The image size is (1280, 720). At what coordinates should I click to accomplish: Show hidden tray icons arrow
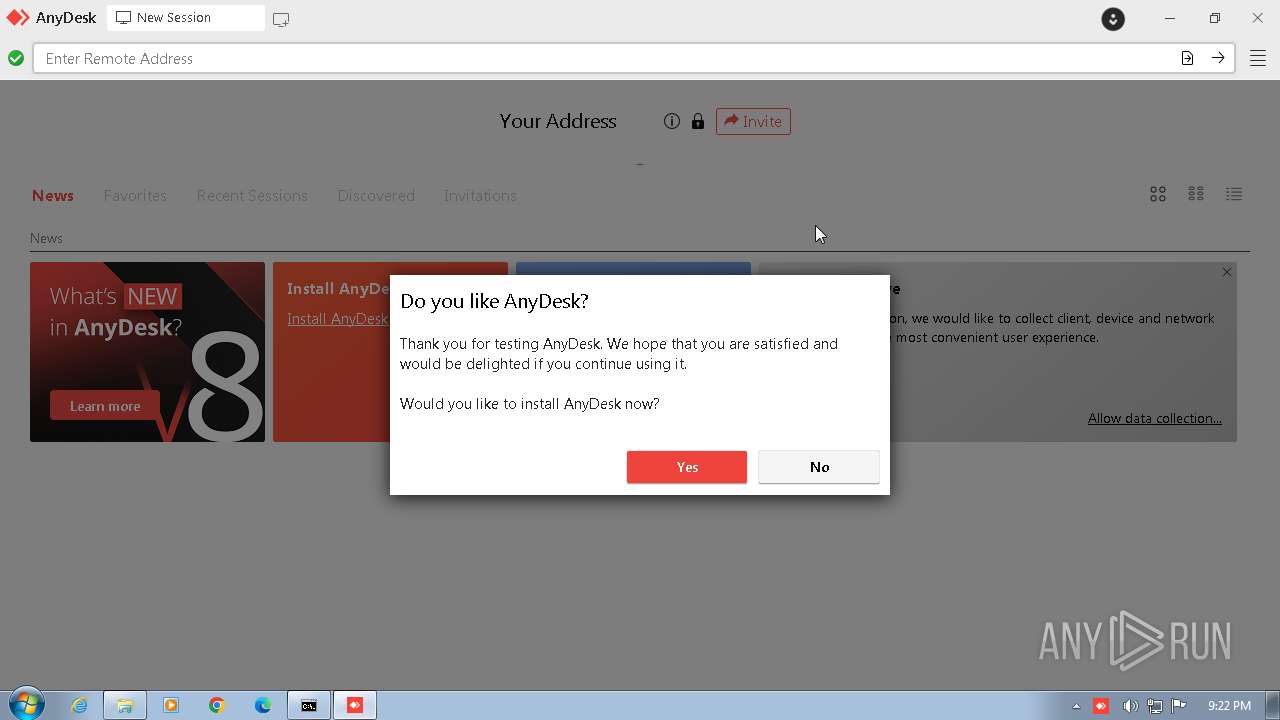click(x=1076, y=706)
